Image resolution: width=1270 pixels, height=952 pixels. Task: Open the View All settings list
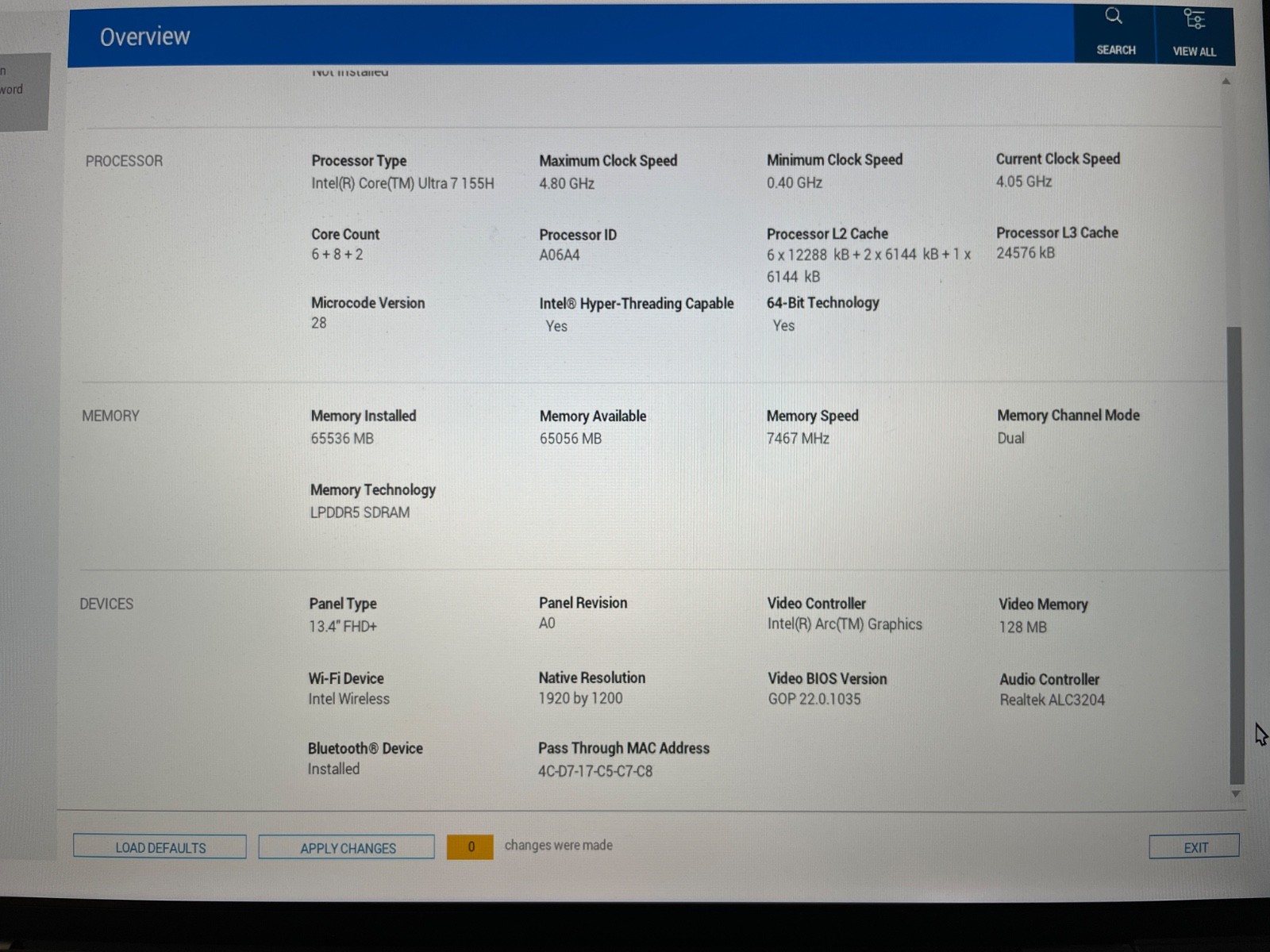(1194, 33)
